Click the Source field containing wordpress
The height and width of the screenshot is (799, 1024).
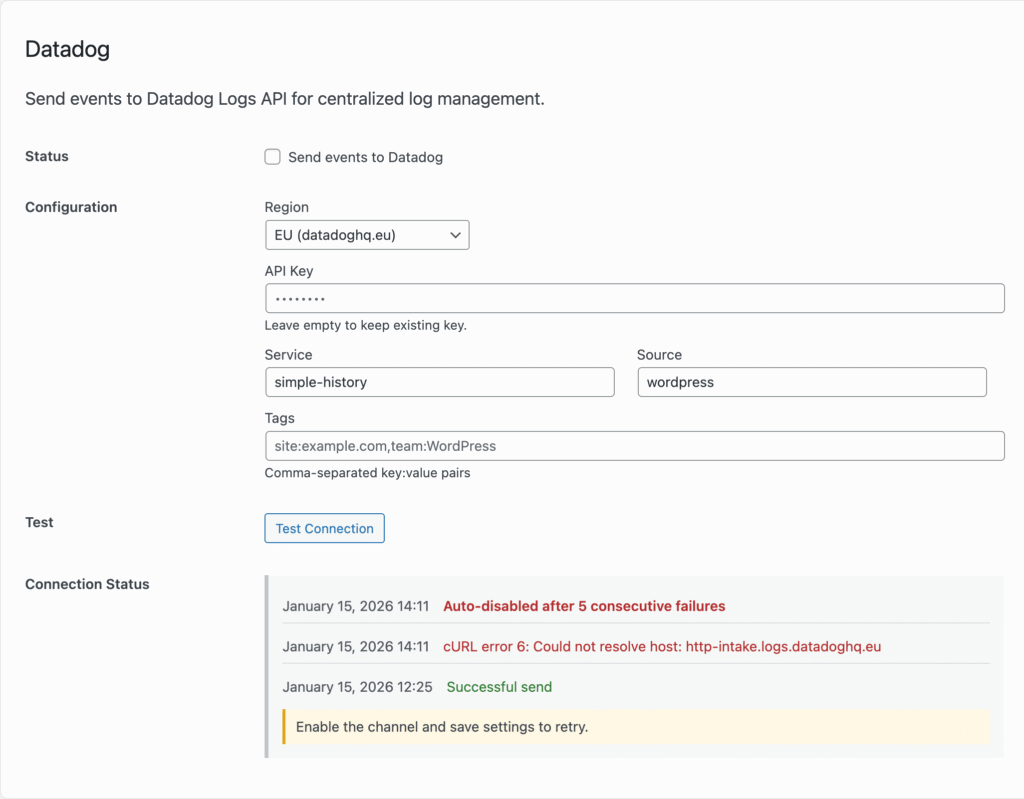tap(811, 382)
